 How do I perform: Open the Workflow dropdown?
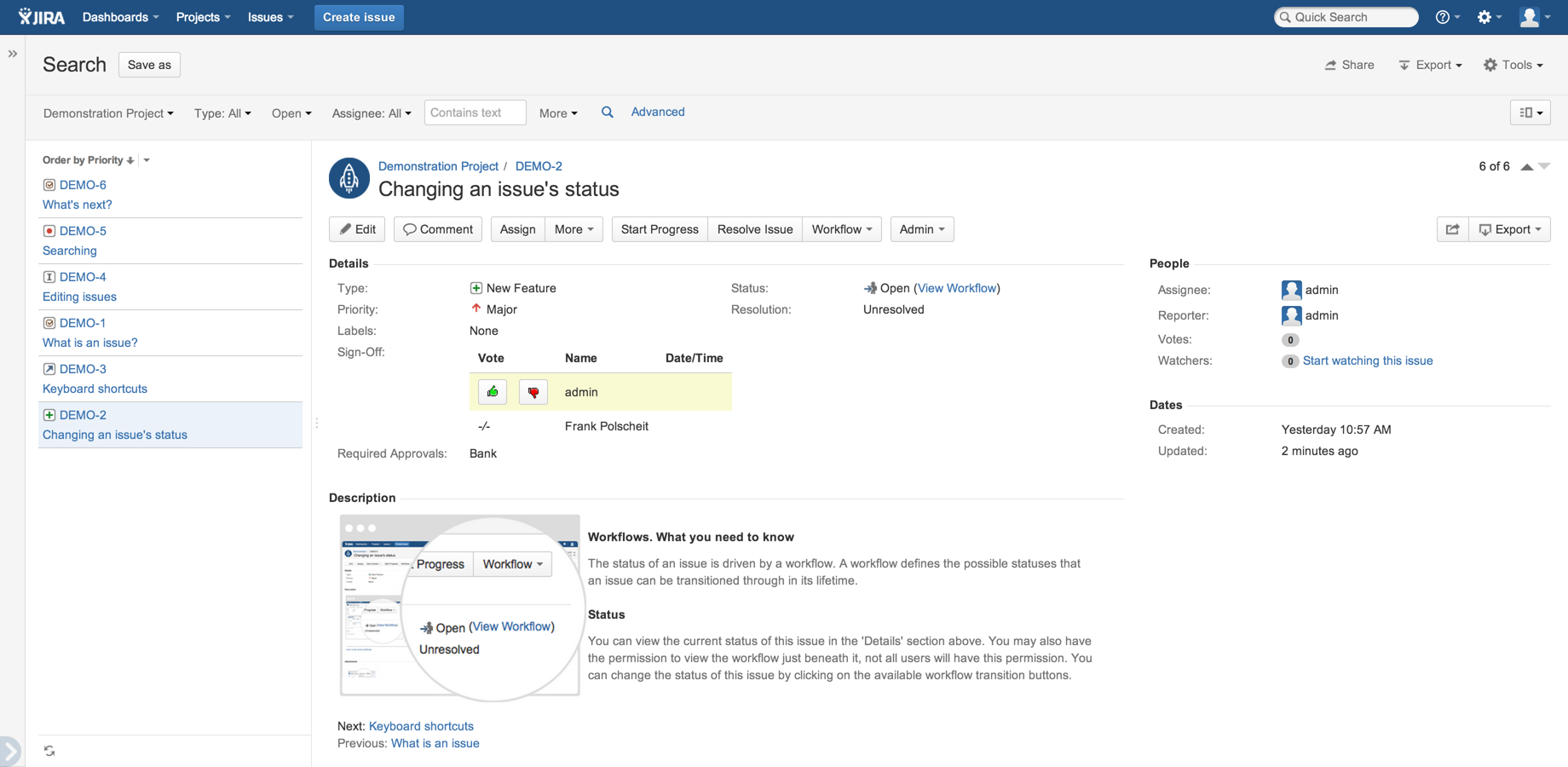pos(840,228)
